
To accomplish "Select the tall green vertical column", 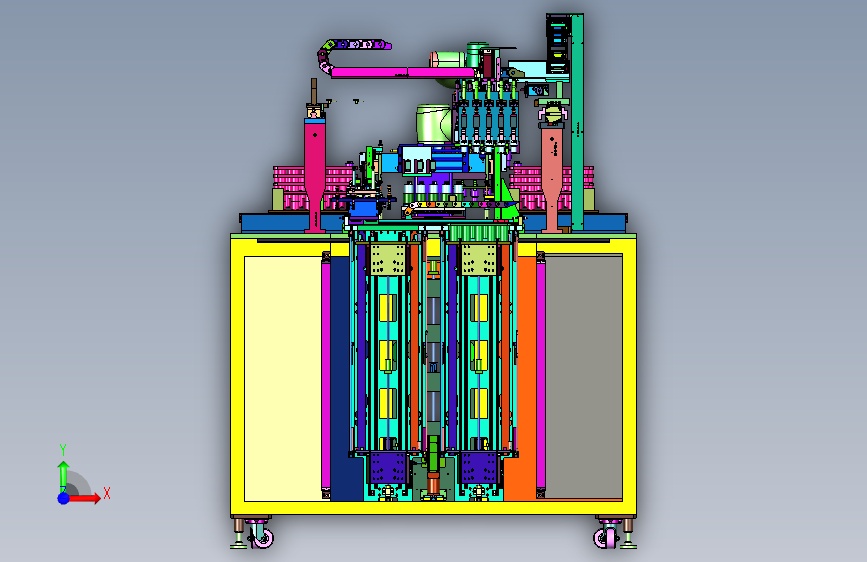I will (577, 122).
